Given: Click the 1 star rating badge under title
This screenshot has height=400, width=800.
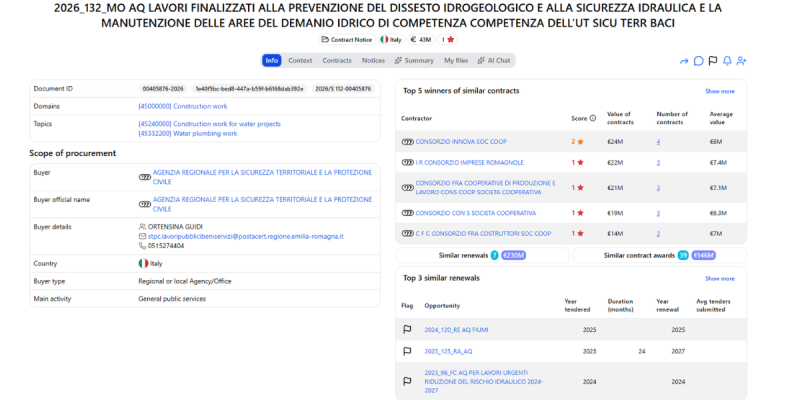Looking at the screenshot, I should tap(448, 39).
